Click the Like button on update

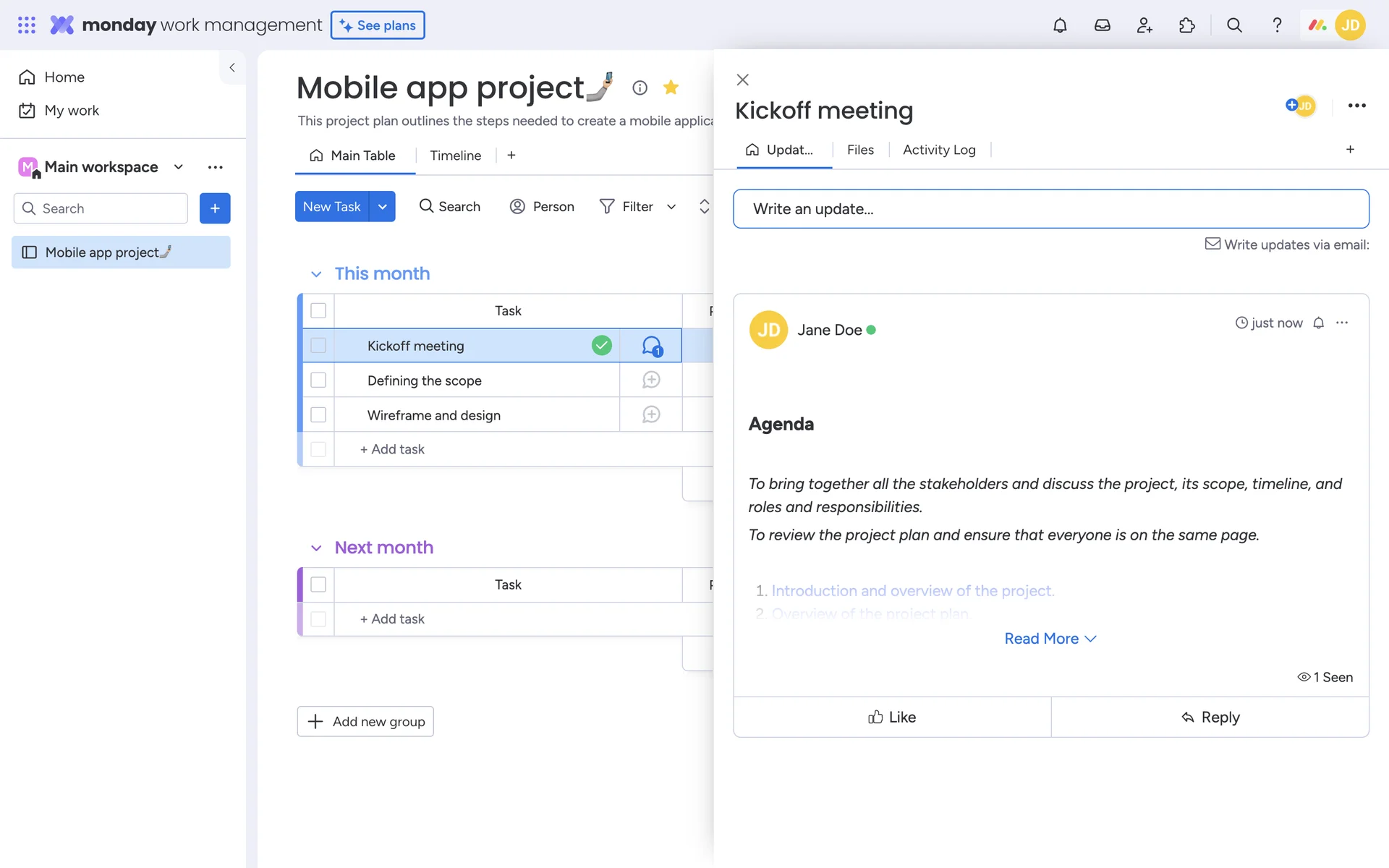892,717
